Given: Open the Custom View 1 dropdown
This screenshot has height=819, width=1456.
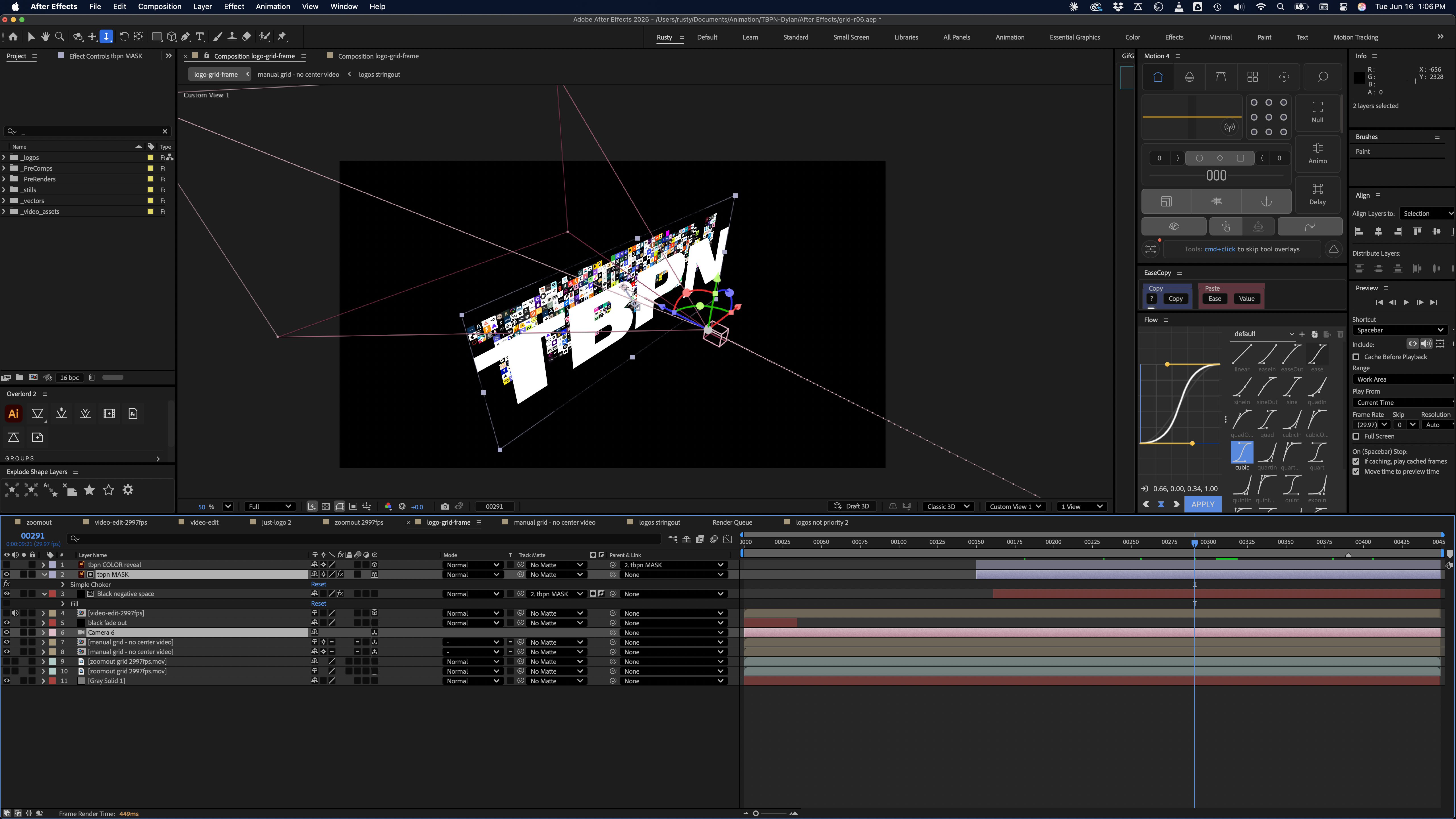Looking at the screenshot, I should point(1015,506).
